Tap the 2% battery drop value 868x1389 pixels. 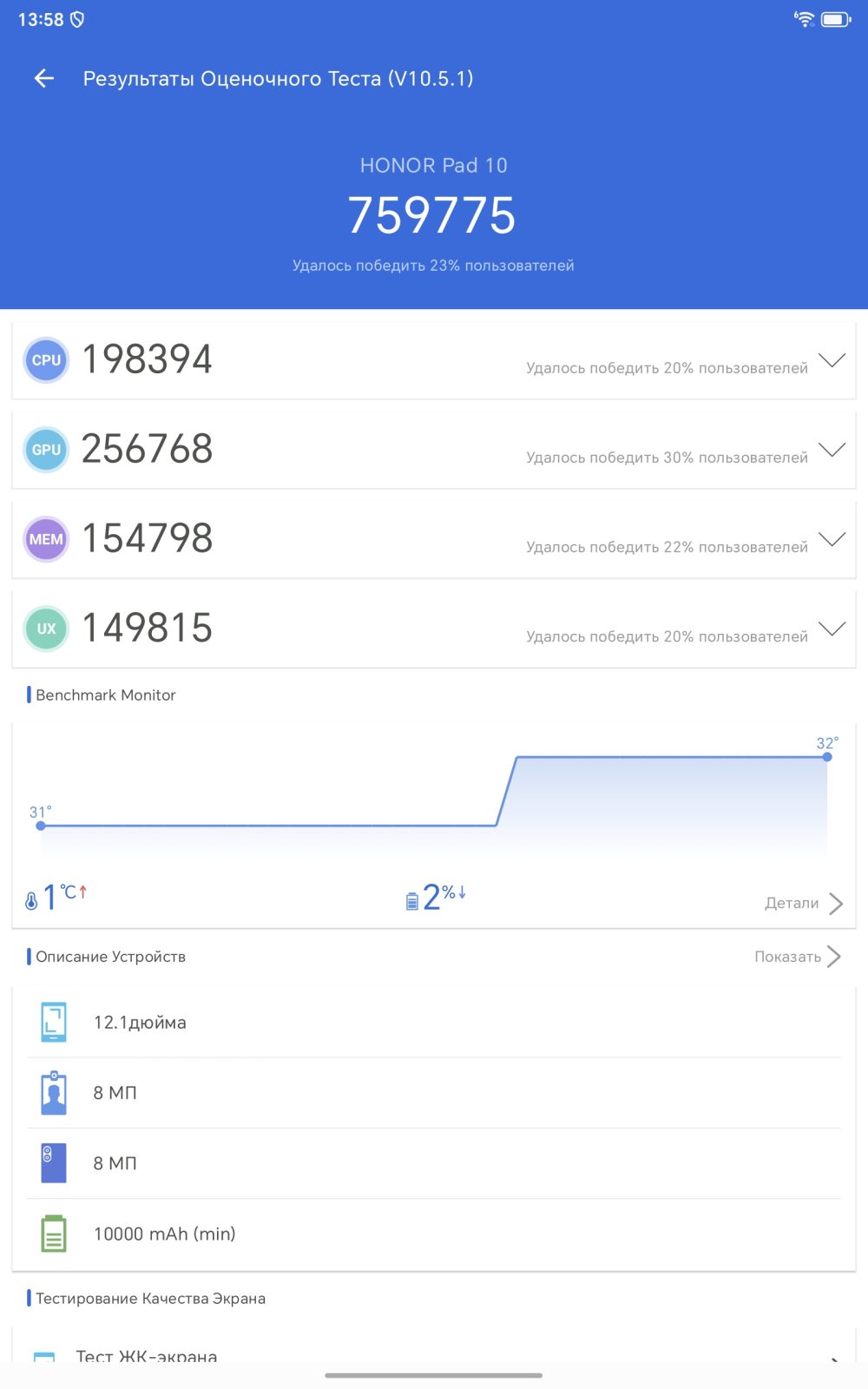[x=444, y=897]
